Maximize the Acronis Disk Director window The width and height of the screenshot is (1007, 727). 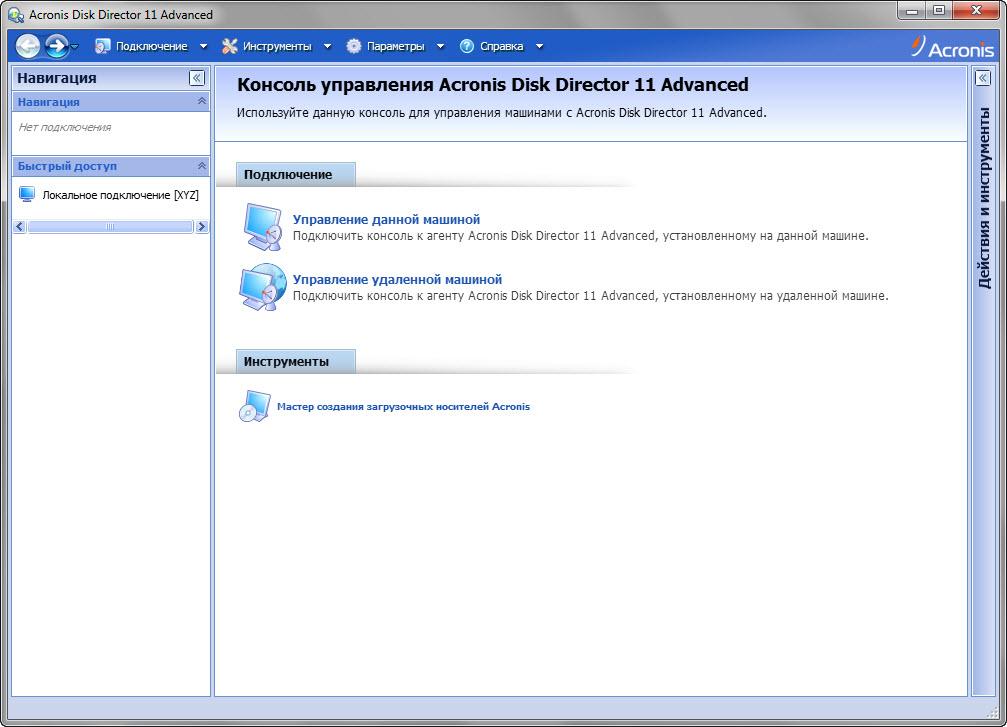click(x=939, y=10)
